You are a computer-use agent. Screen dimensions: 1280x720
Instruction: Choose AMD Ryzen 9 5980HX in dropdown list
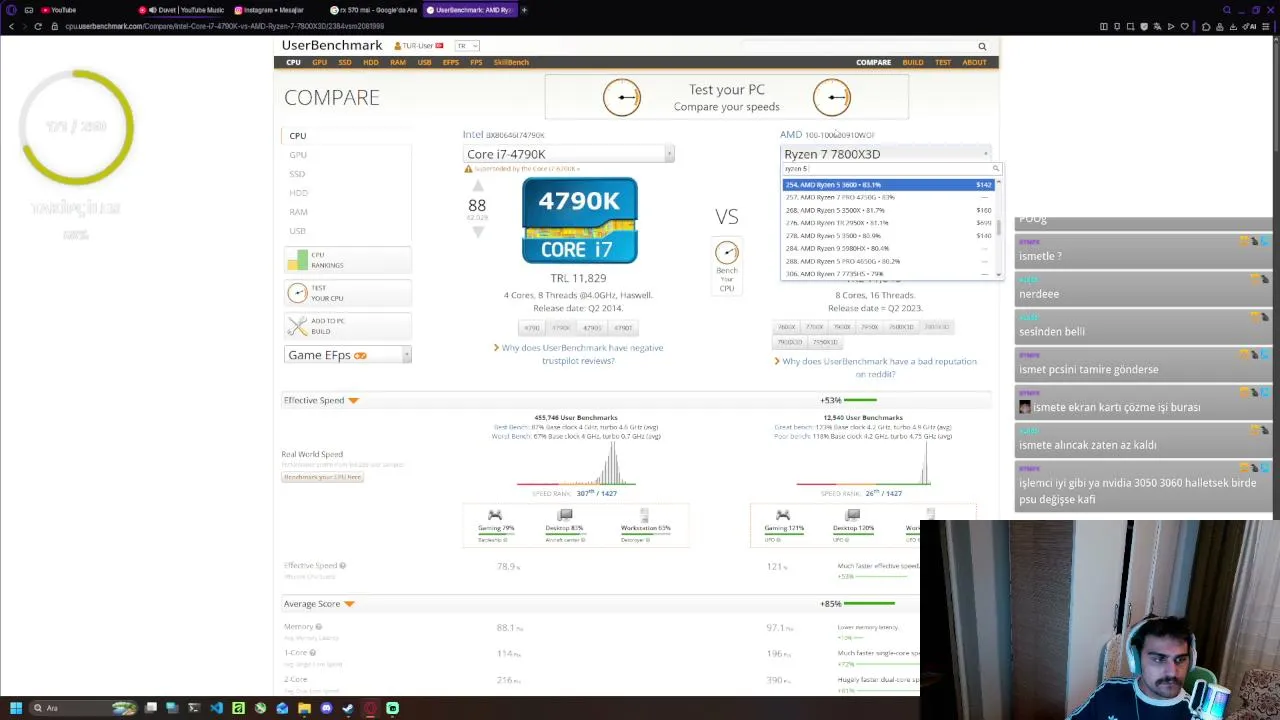point(888,248)
